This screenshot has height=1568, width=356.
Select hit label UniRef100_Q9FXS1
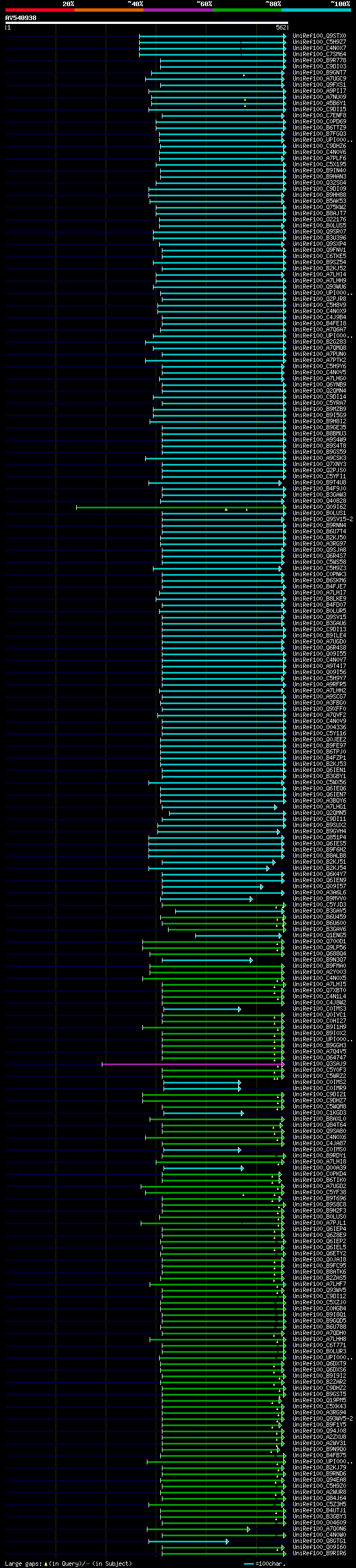tap(319, 85)
